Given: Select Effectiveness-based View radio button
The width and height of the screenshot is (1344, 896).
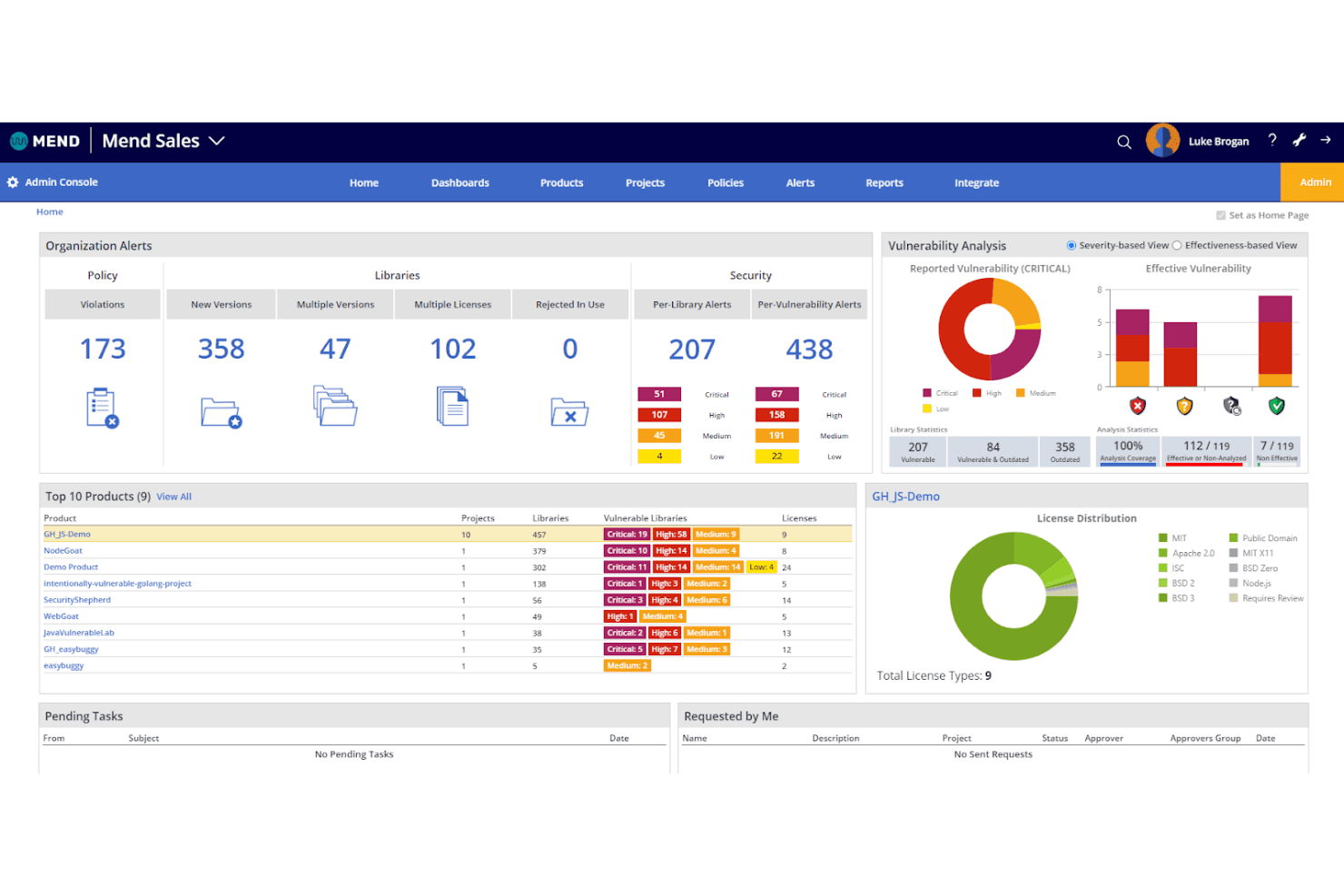Looking at the screenshot, I should tap(1177, 245).
